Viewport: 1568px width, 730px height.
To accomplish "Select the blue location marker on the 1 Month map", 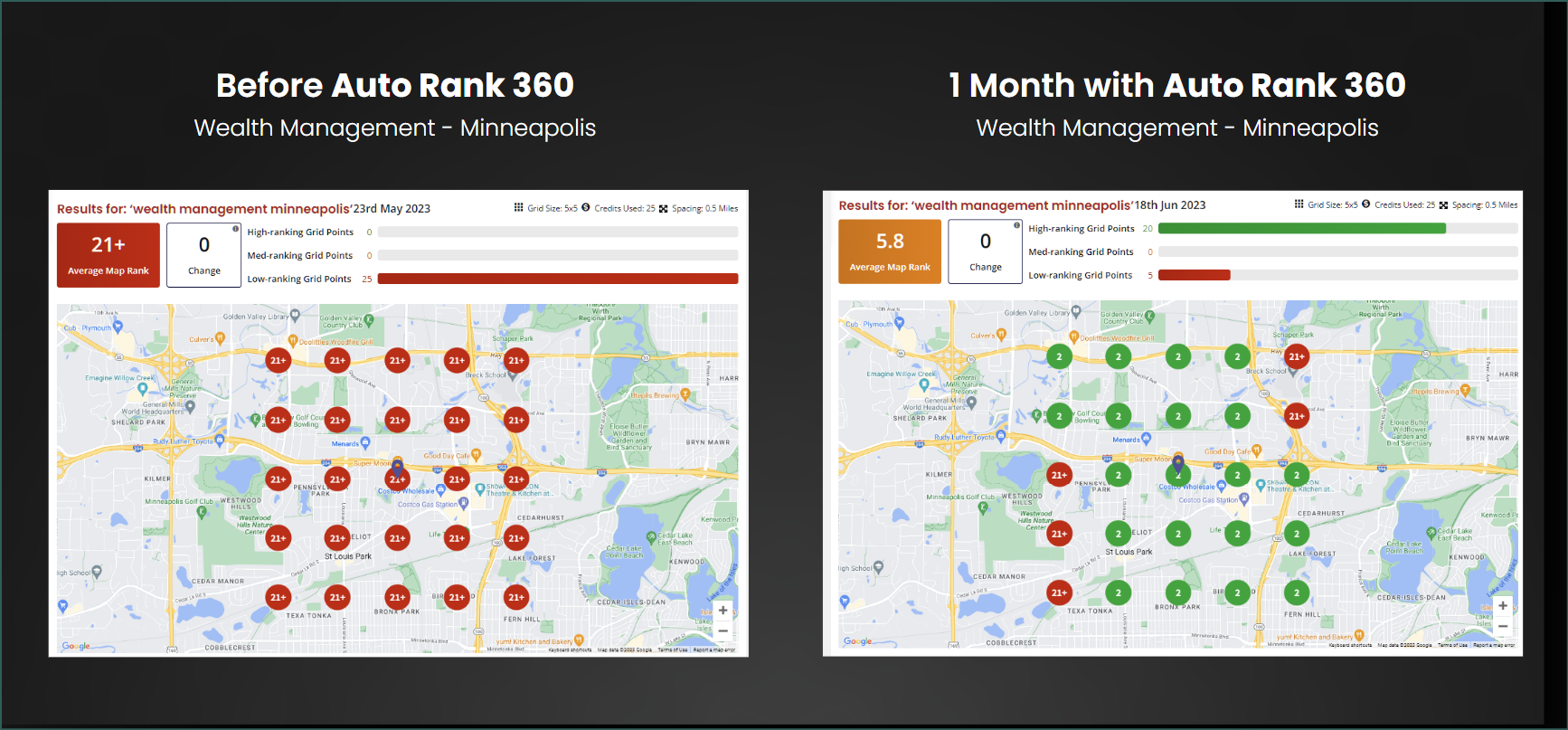I will pyautogui.click(x=1178, y=463).
